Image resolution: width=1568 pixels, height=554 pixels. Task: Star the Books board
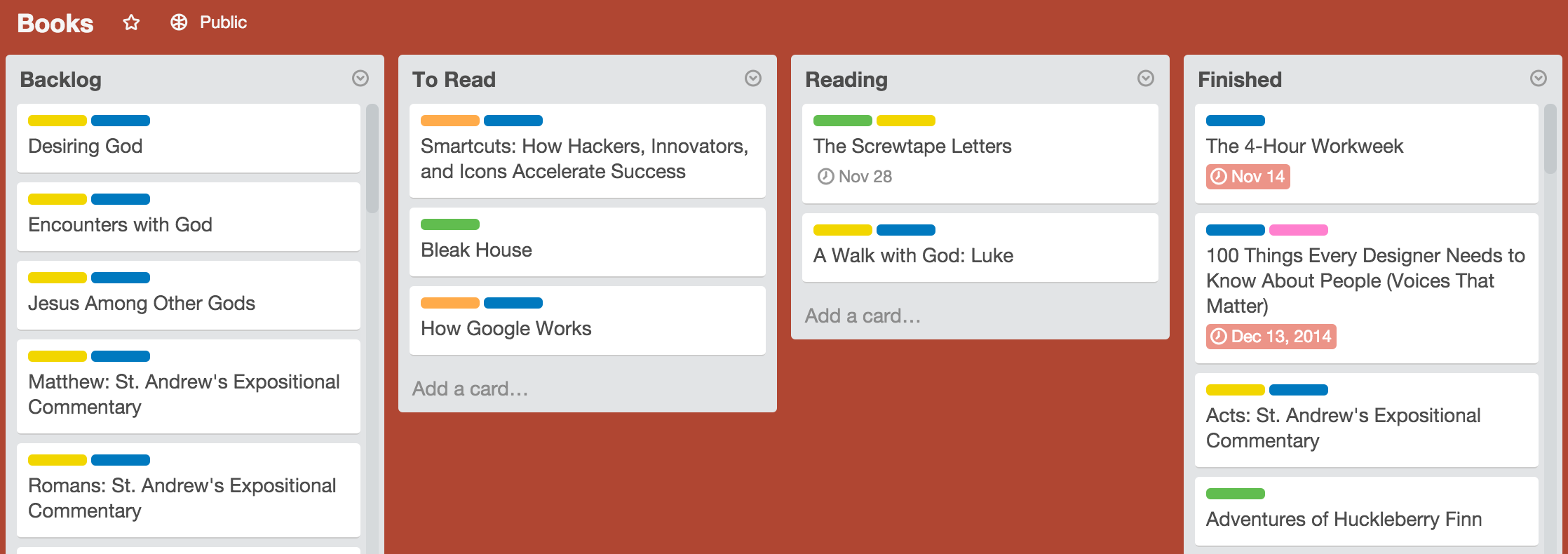pos(132,22)
